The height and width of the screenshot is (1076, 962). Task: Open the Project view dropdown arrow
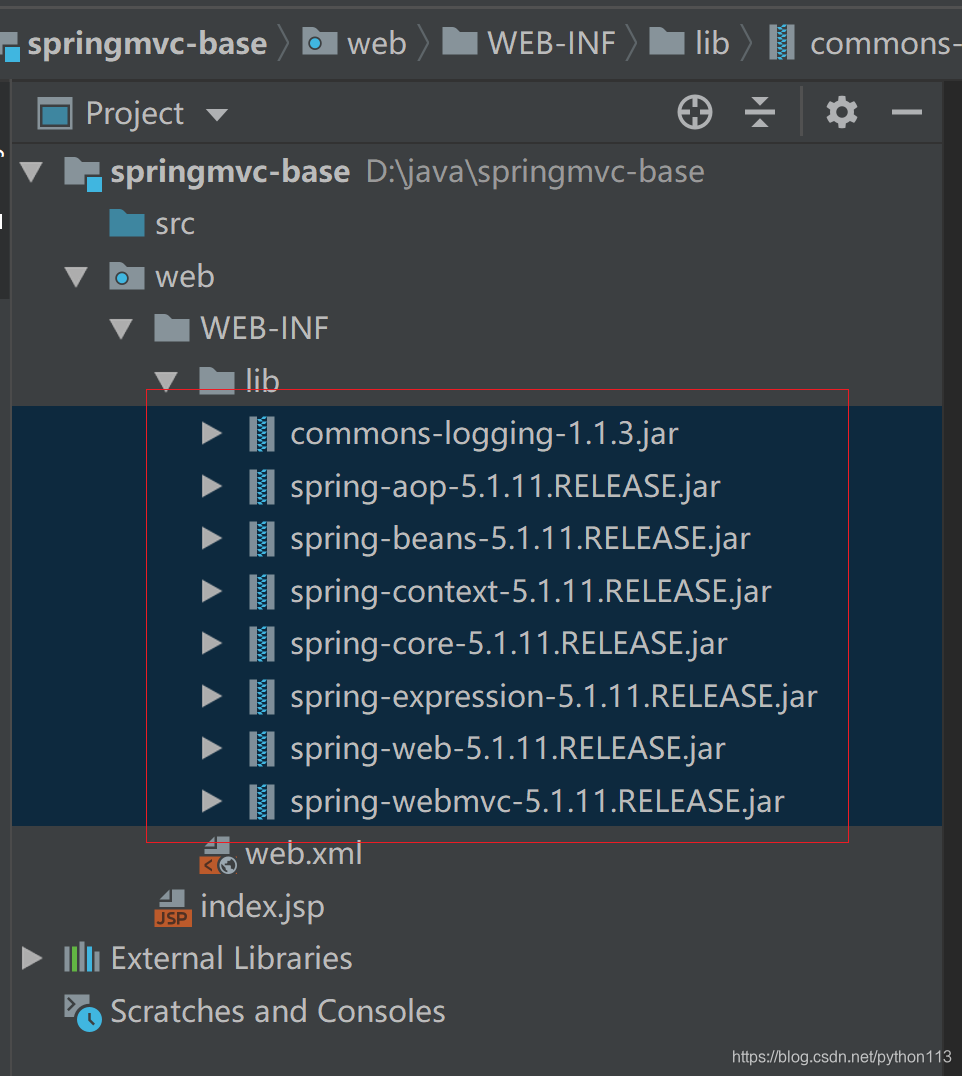tap(217, 115)
